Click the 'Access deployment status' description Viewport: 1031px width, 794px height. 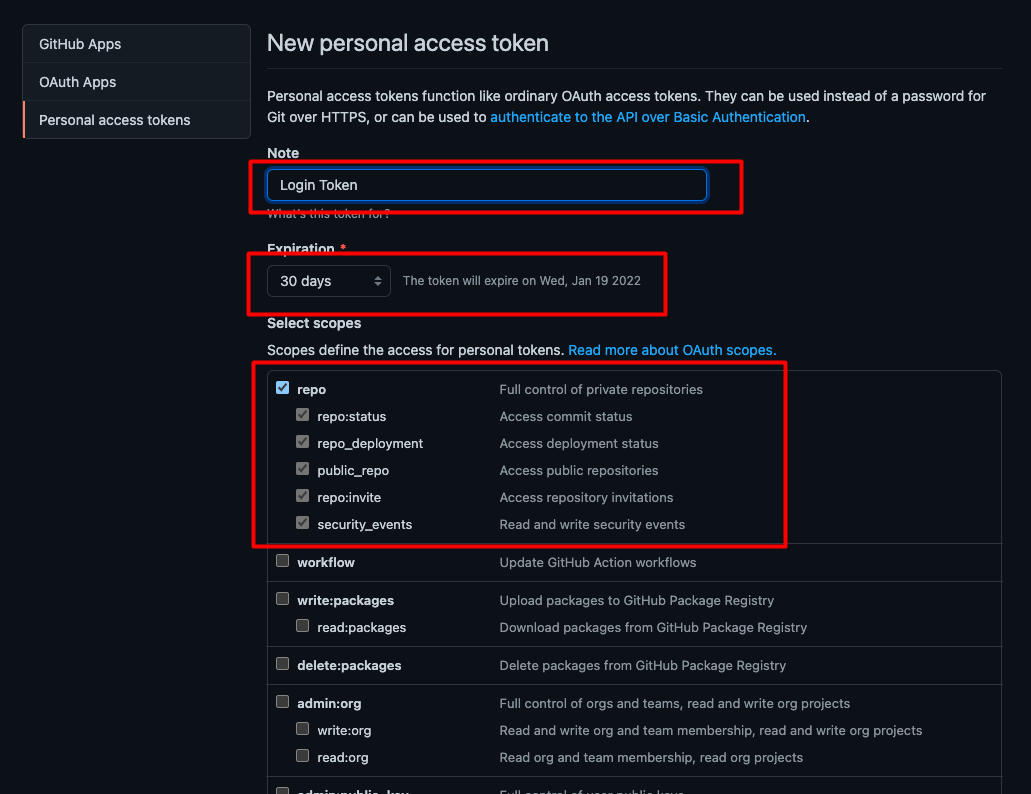[579, 444]
